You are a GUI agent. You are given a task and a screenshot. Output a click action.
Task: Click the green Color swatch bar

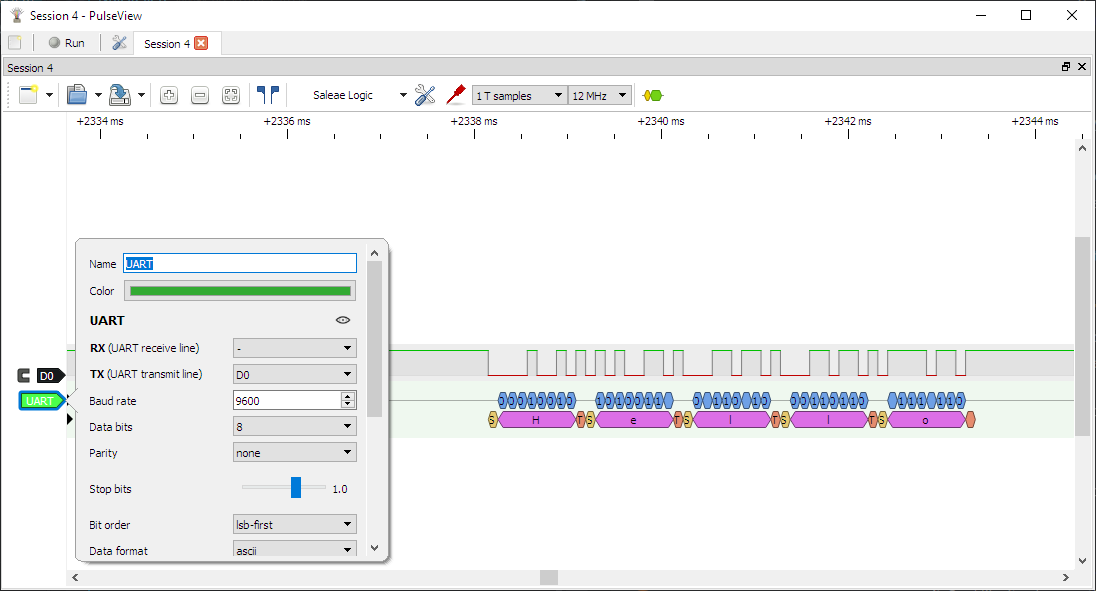(x=240, y=291)
